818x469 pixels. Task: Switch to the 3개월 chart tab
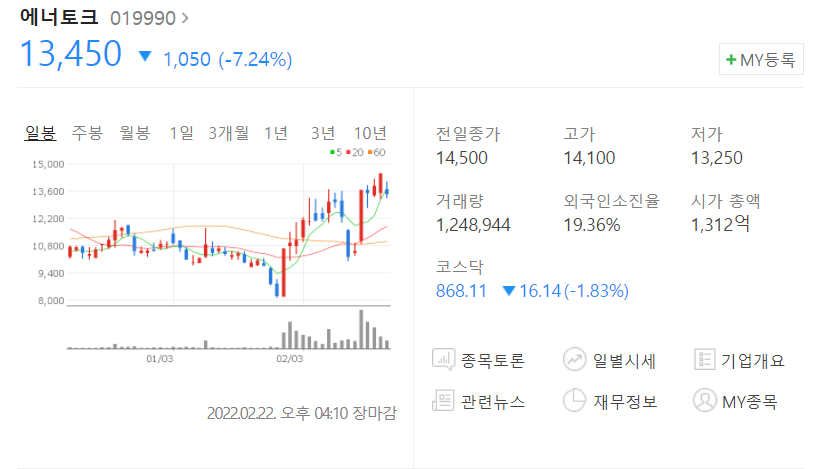[228, 133]
